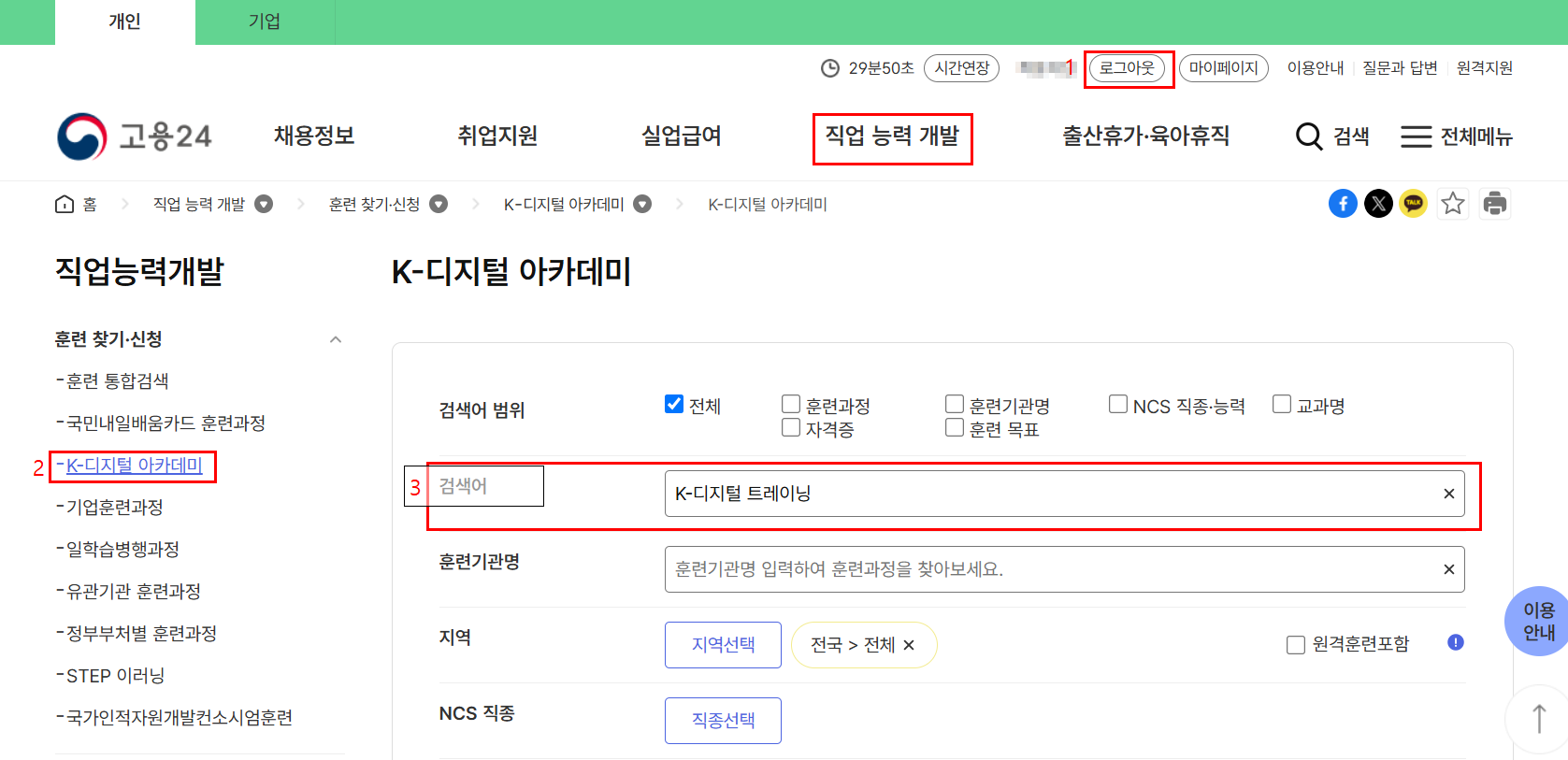Screen dimensions: 1568x760
Task: Collapse the 훈련 찾기·신청 sidebar section
Action: pos(336,339)
